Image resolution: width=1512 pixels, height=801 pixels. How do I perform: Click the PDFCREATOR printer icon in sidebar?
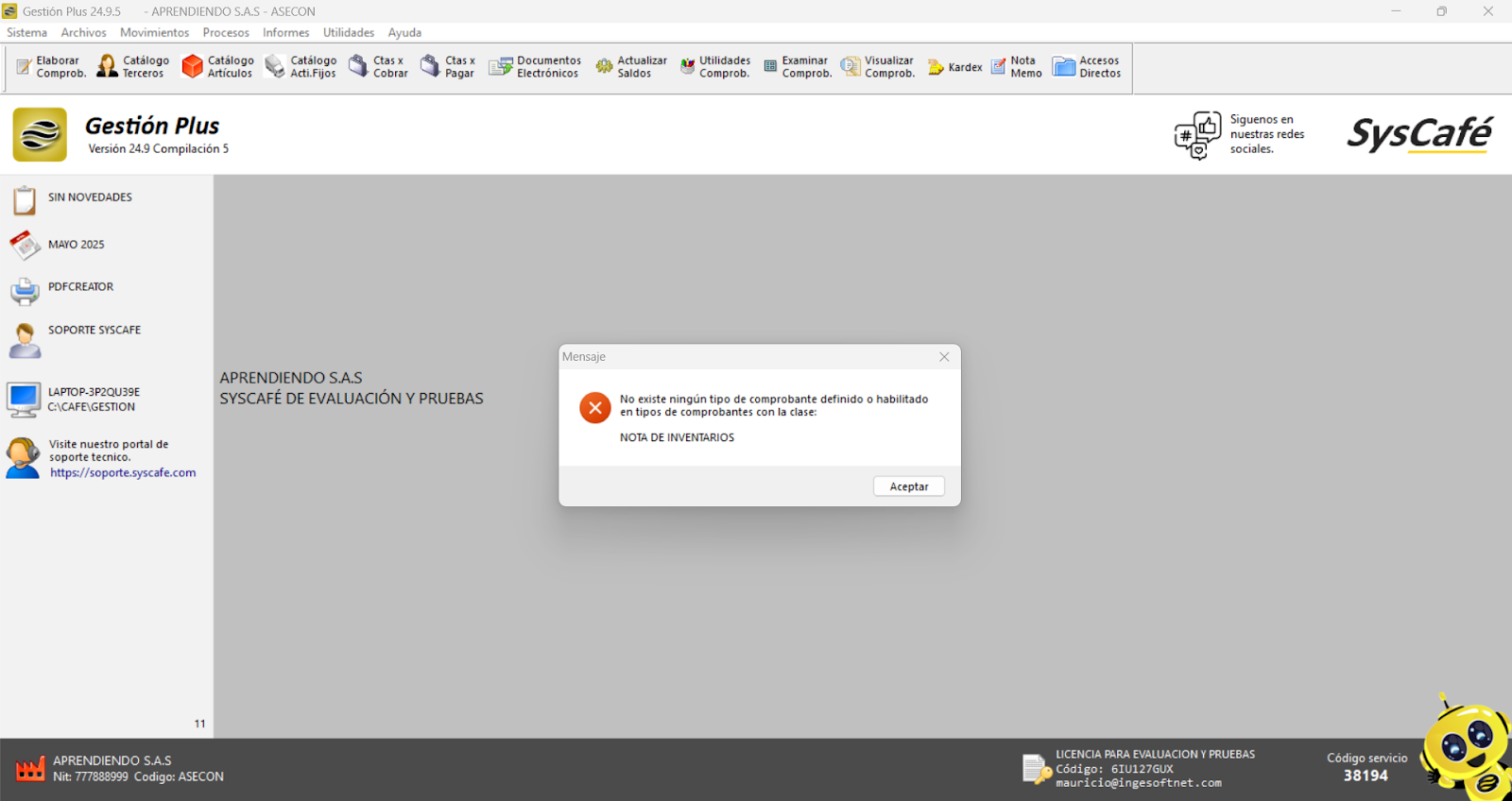click(25, 290)
